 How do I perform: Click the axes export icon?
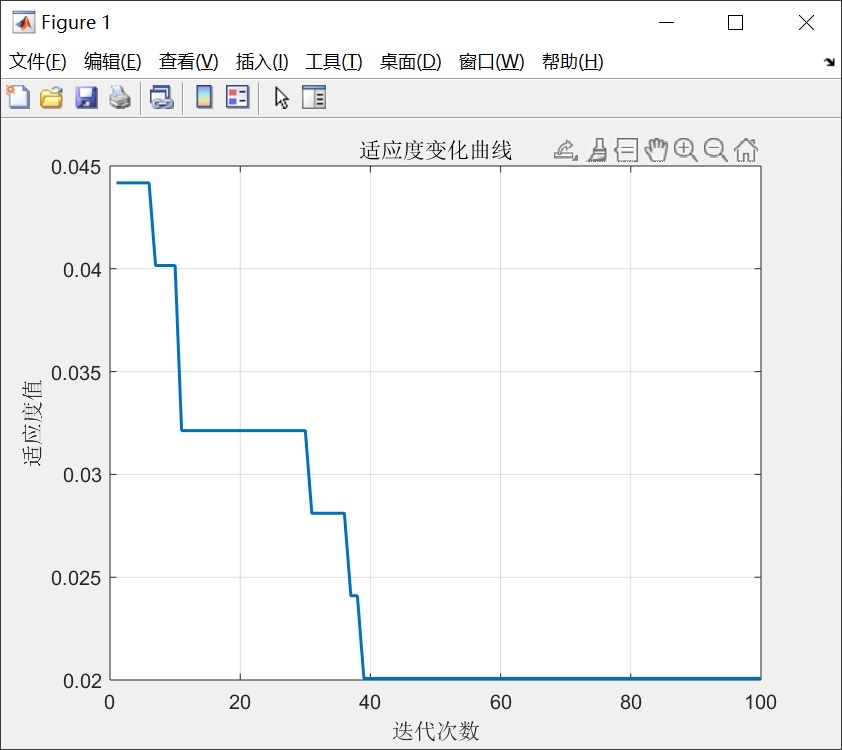coord(565,150)
